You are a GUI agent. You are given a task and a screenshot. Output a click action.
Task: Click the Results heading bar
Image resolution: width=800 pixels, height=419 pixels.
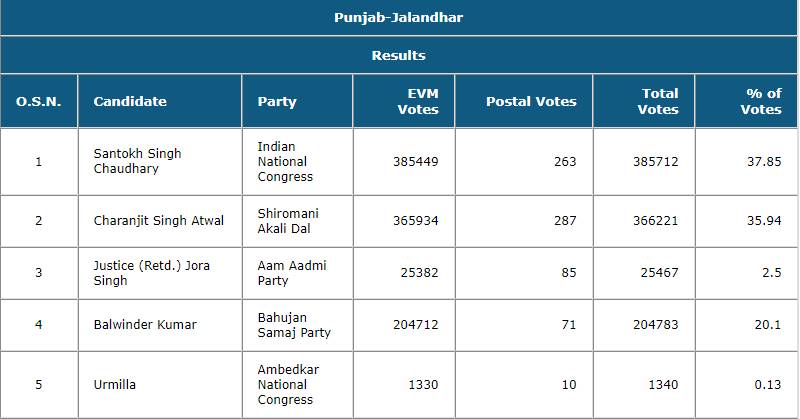(x=398, y=55)
